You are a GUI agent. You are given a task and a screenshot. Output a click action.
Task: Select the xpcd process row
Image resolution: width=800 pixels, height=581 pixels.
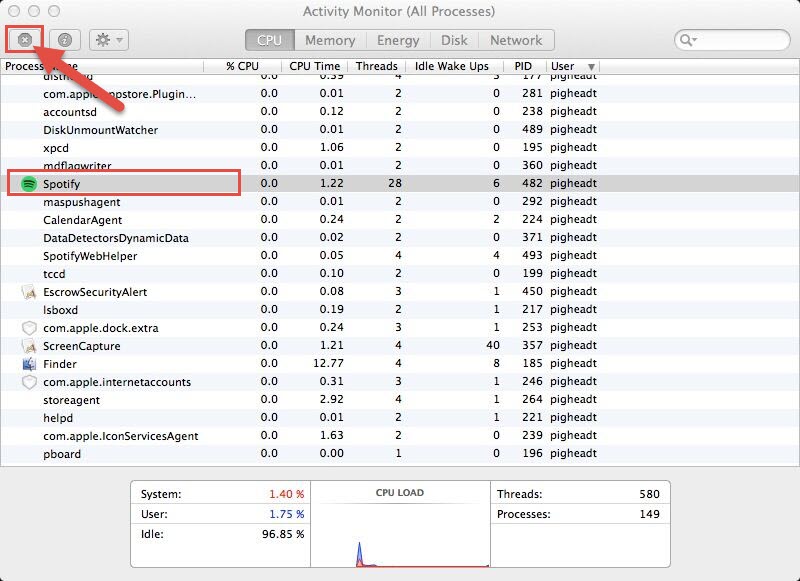tap(400, 148)
